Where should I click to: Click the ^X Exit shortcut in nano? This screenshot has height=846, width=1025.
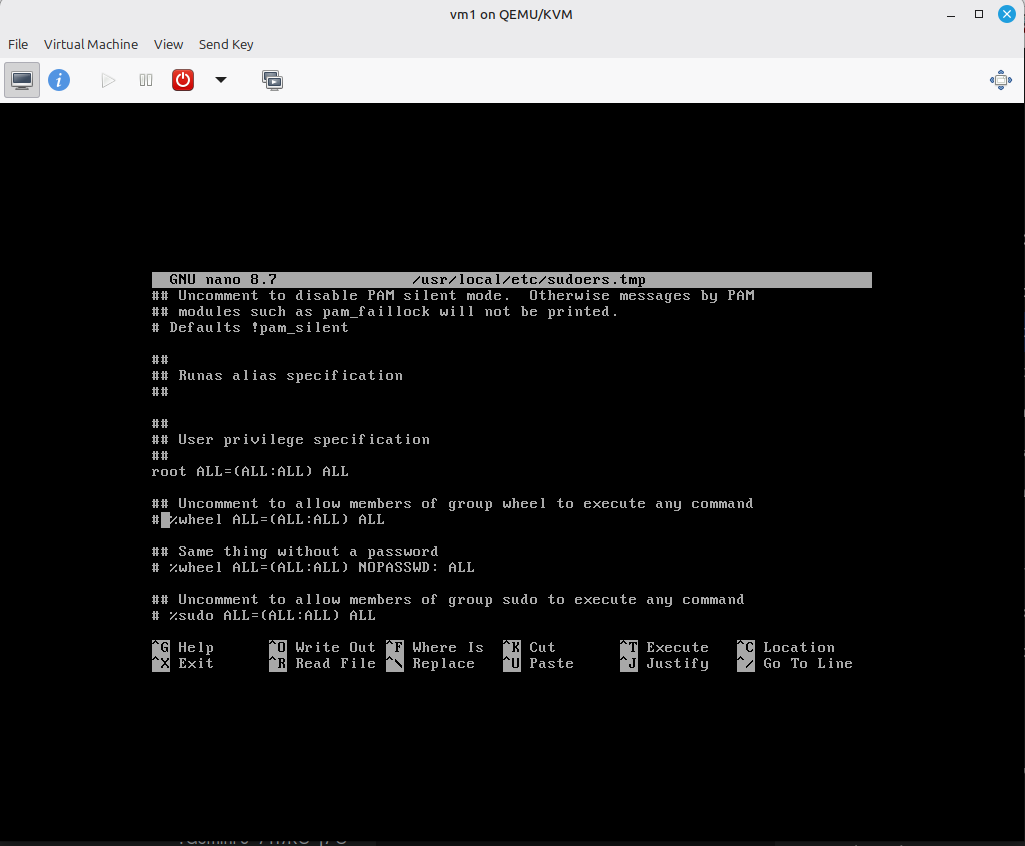(184, 663)
